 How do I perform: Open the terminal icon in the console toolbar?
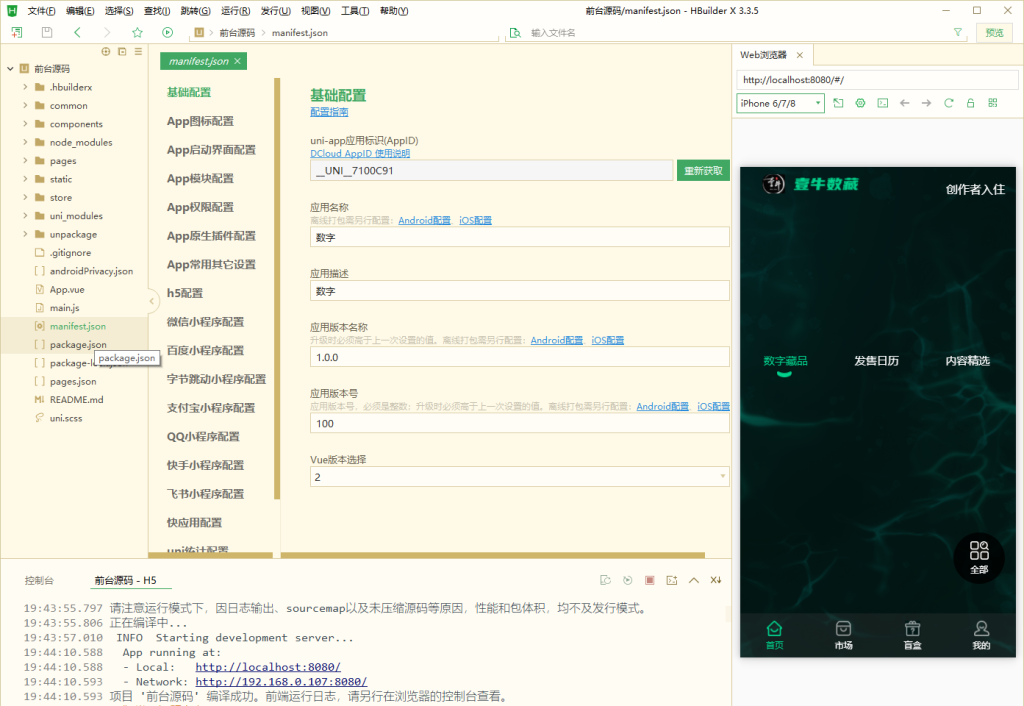click(x=671, y=580)
